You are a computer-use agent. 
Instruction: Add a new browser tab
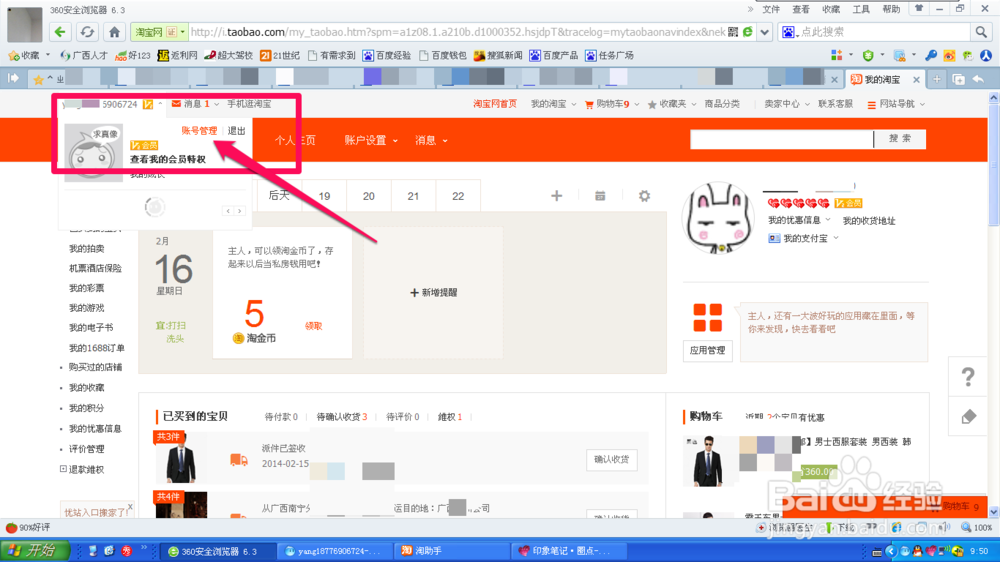click(937, 79)
